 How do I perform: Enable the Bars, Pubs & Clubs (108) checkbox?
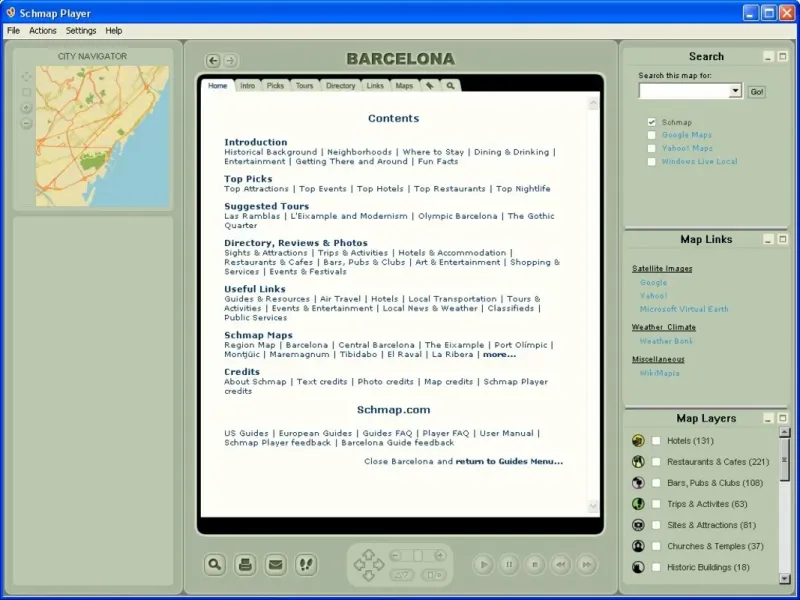coord(657,483)
